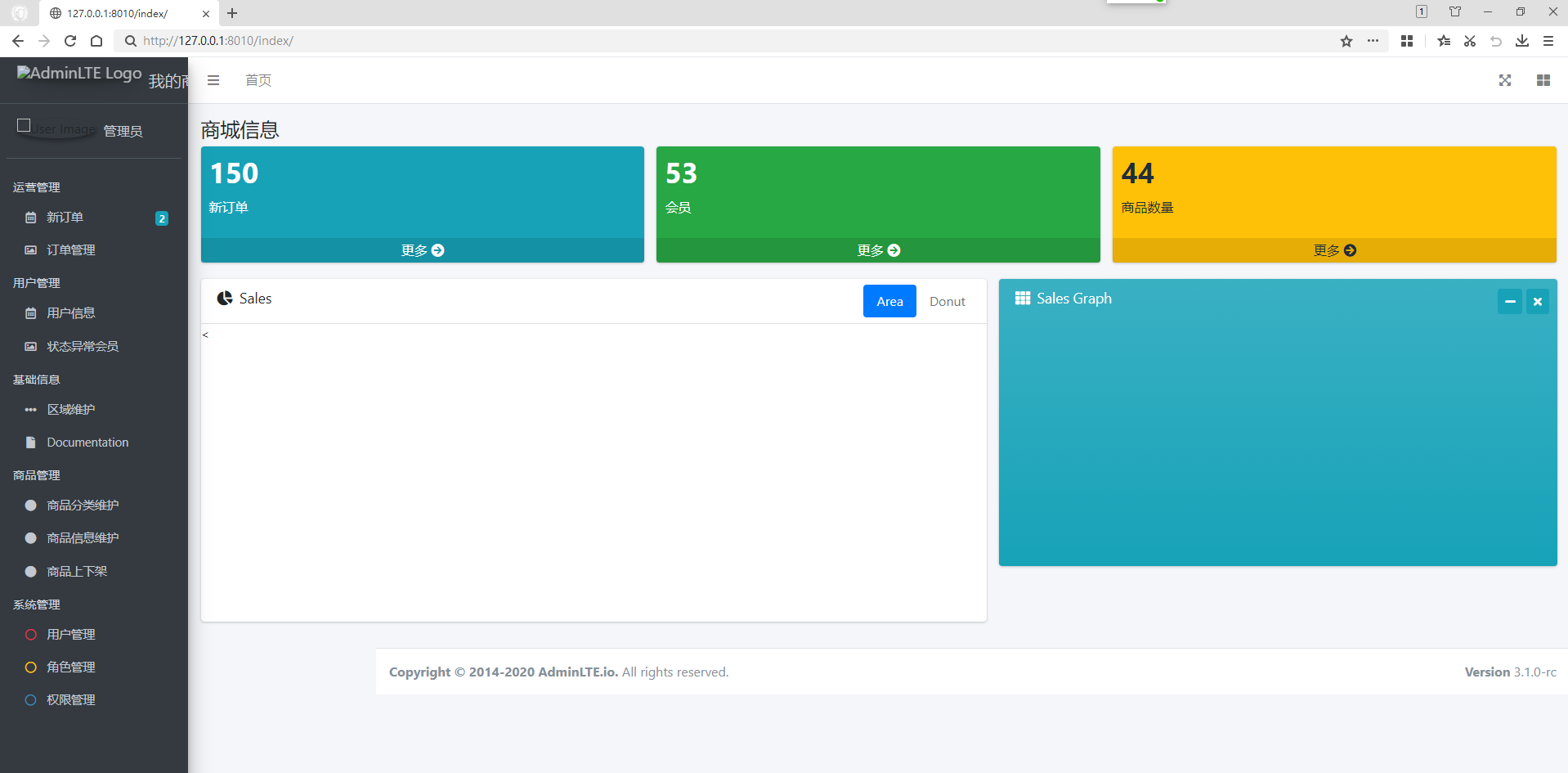
Task: Open the browser main hamburger menu
Action: pos(1548,41)
